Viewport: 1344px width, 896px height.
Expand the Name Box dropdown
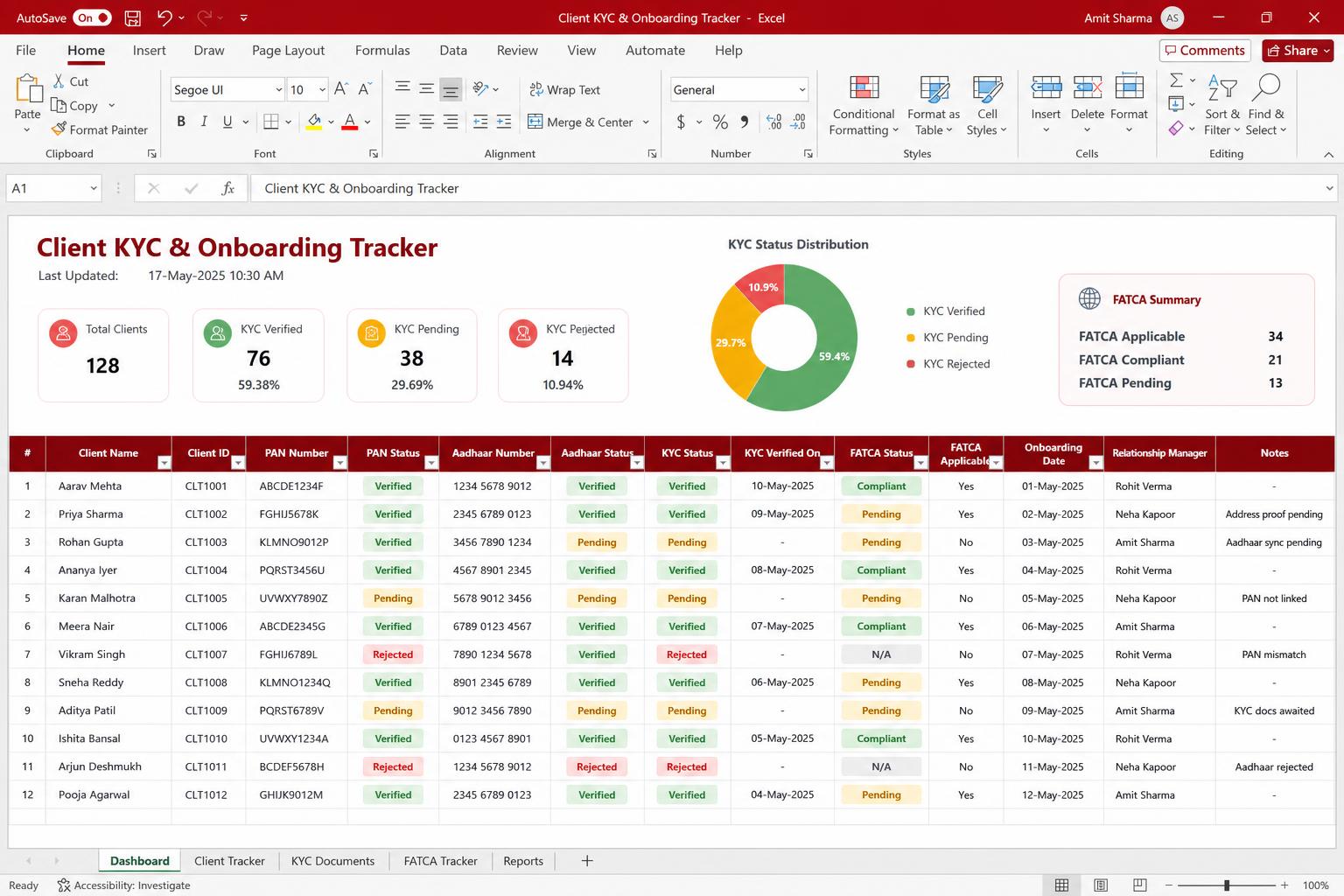coord(94,188)
